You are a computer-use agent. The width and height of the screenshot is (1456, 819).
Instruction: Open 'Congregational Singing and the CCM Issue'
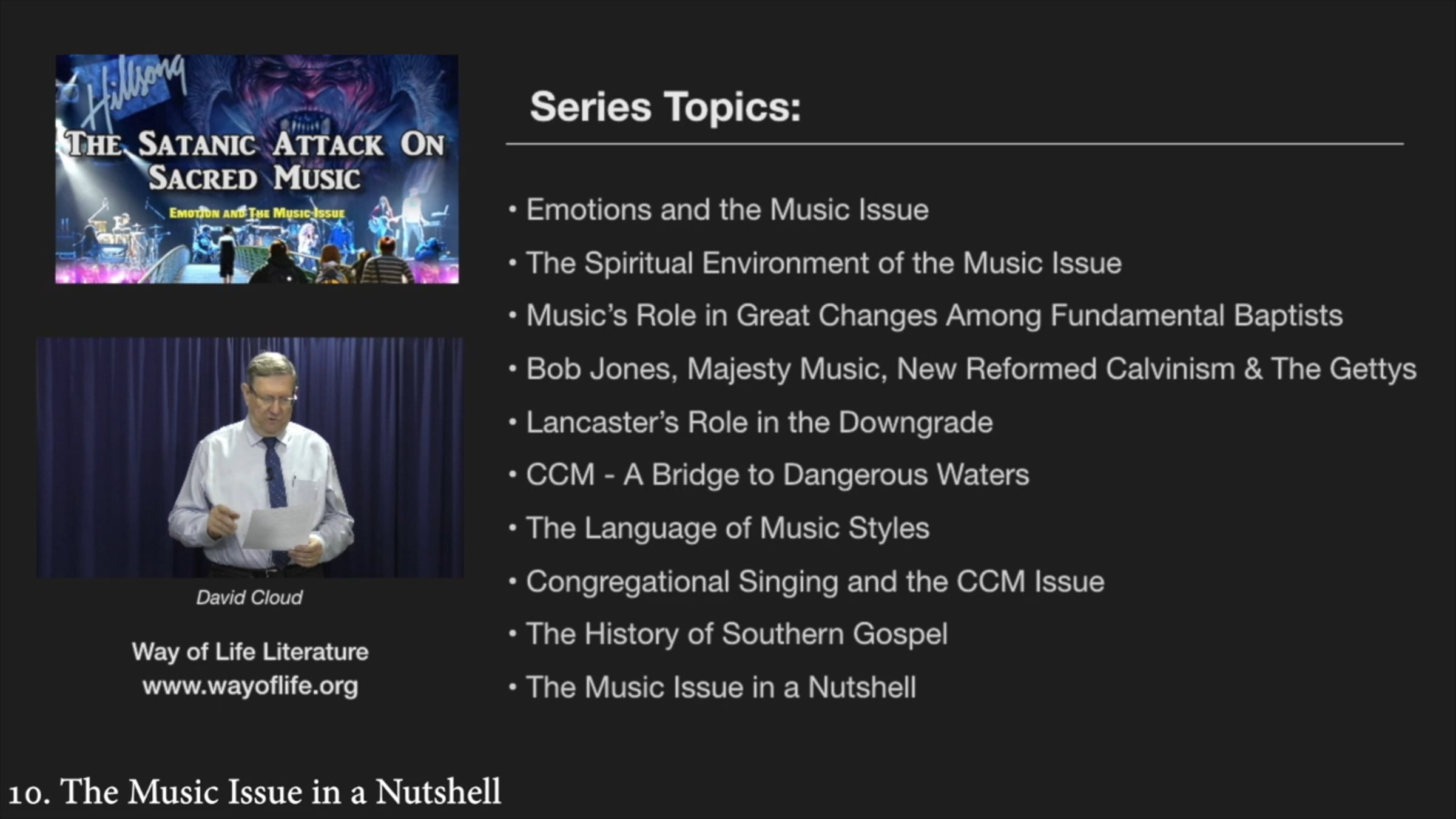(815, 581)
